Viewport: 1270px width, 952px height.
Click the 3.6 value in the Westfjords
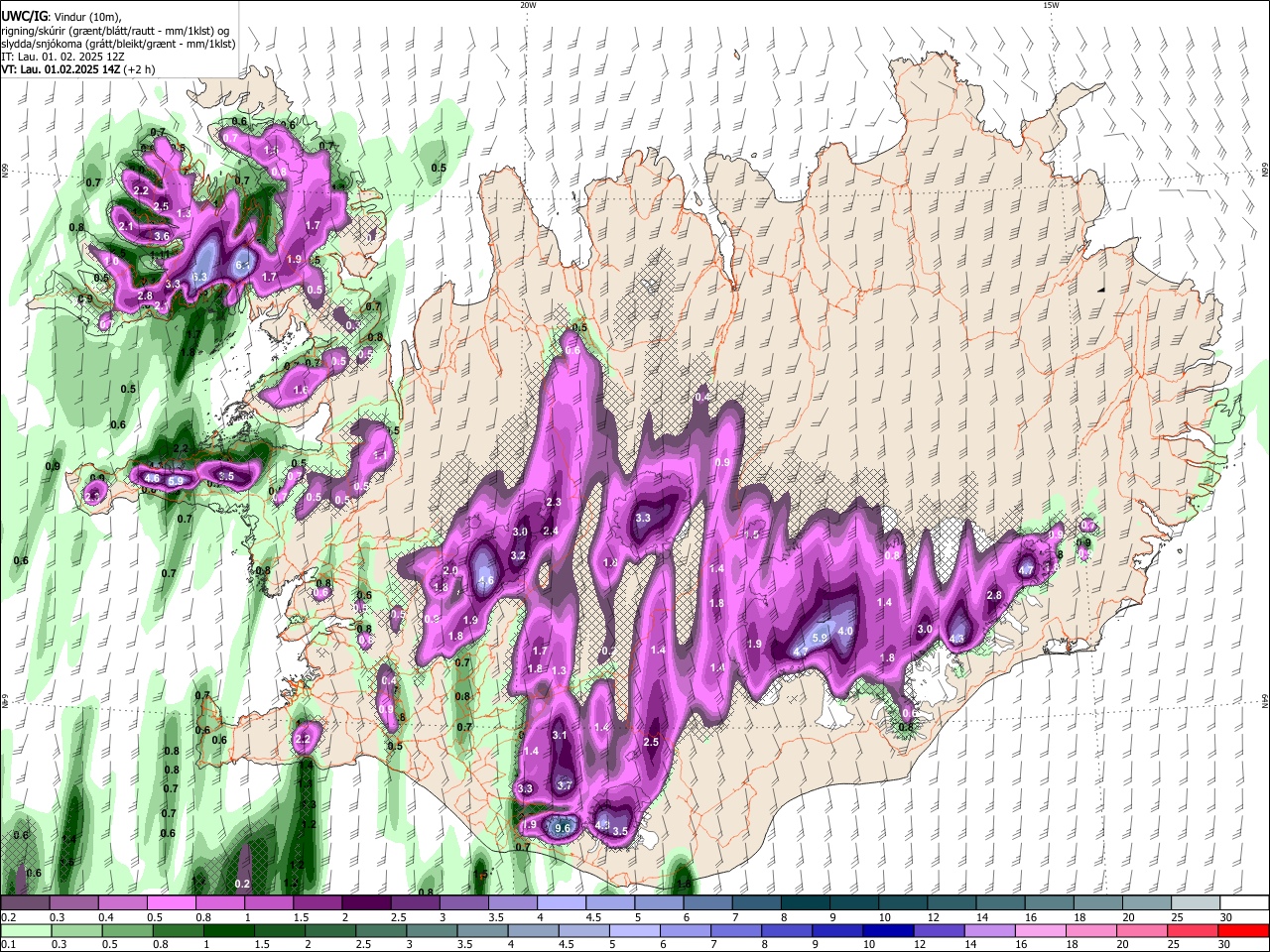[163, 236]
